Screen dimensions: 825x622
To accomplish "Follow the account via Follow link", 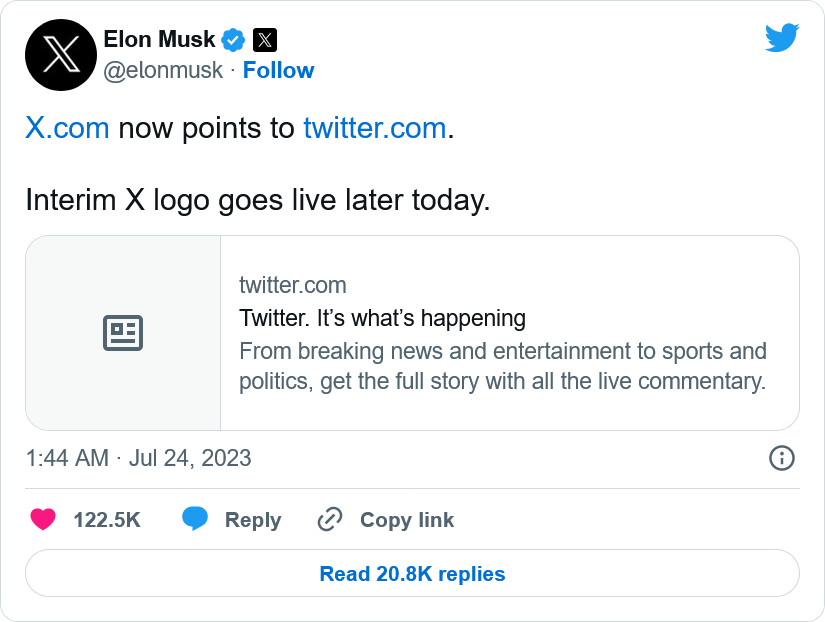I will [278, 70].
